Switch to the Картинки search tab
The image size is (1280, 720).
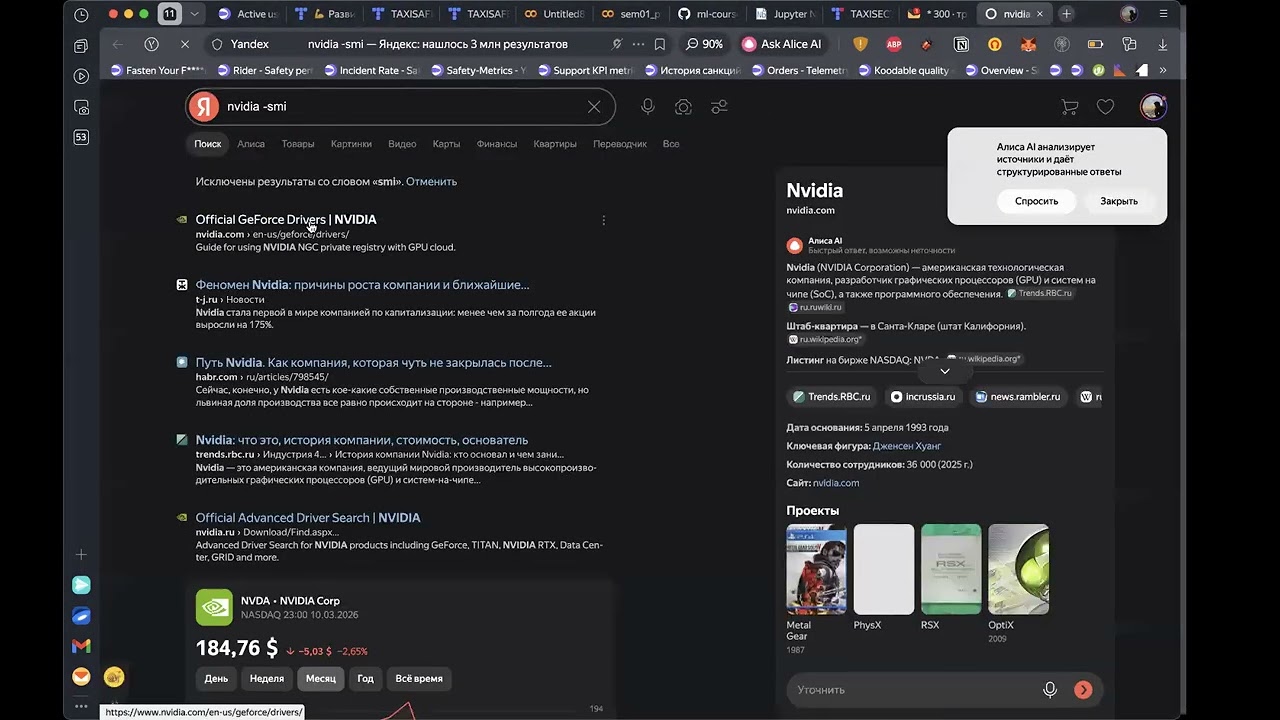[351, 144]
